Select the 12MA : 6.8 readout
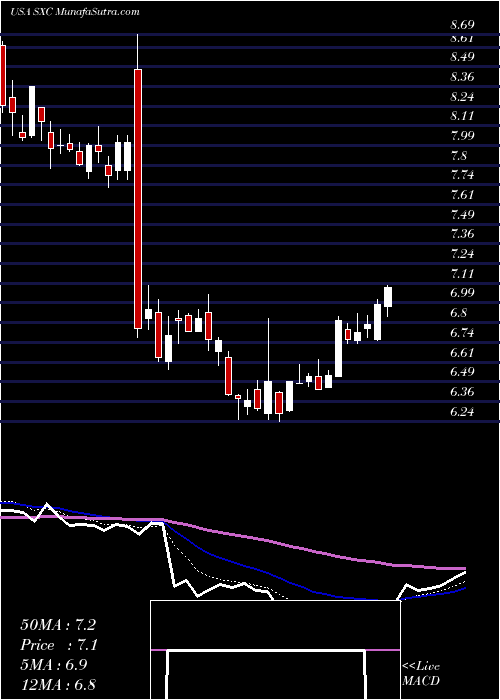 [58, 684]
